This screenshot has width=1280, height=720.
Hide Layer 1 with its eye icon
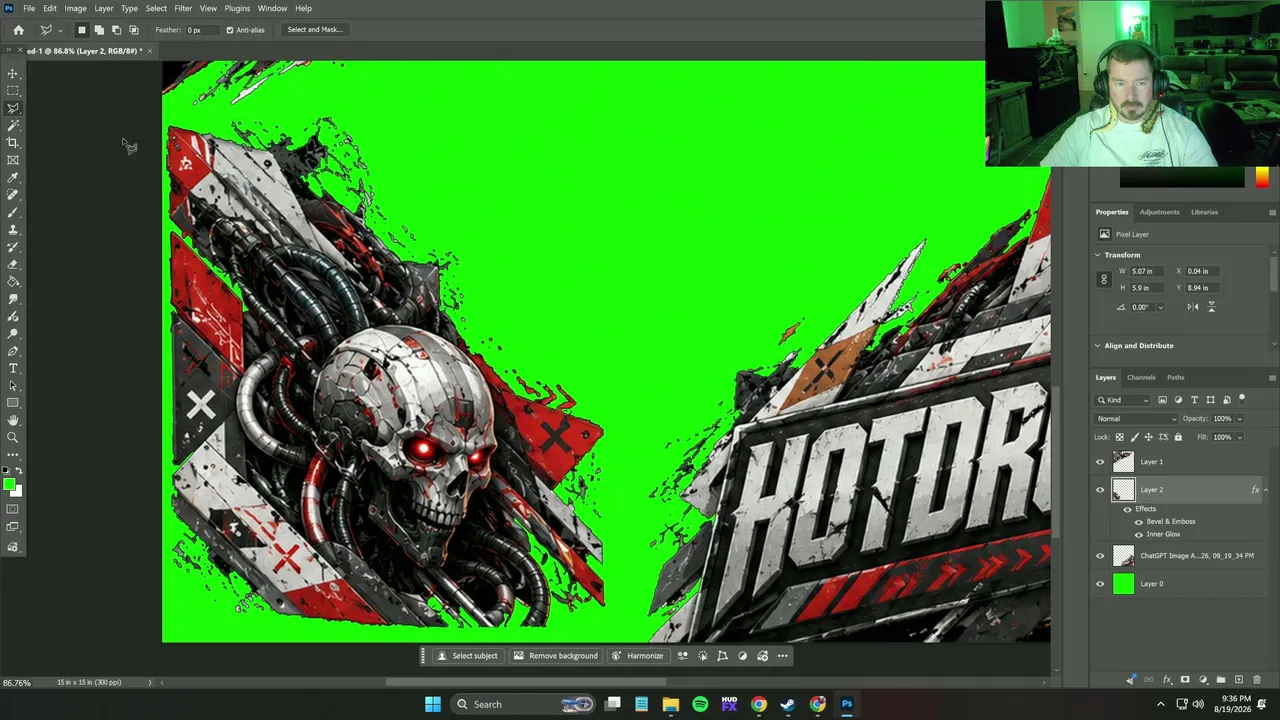tap(1100, 462)
